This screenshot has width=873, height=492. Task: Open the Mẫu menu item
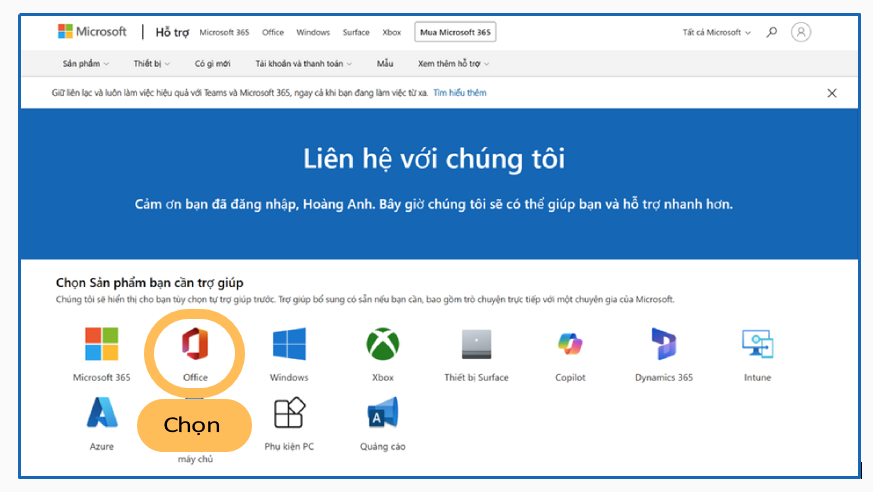click(x=385, y=63)
